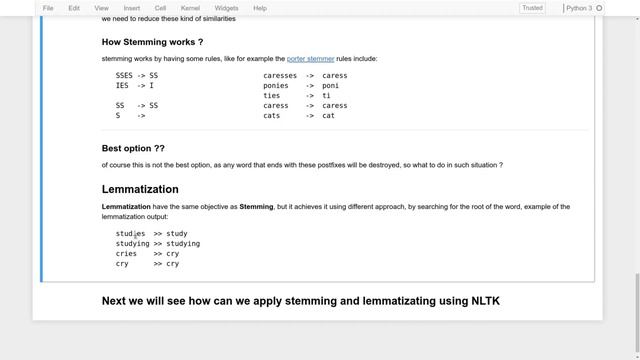Click the 'caresses -> caress' example
The image size is (640, 360).
305,76
